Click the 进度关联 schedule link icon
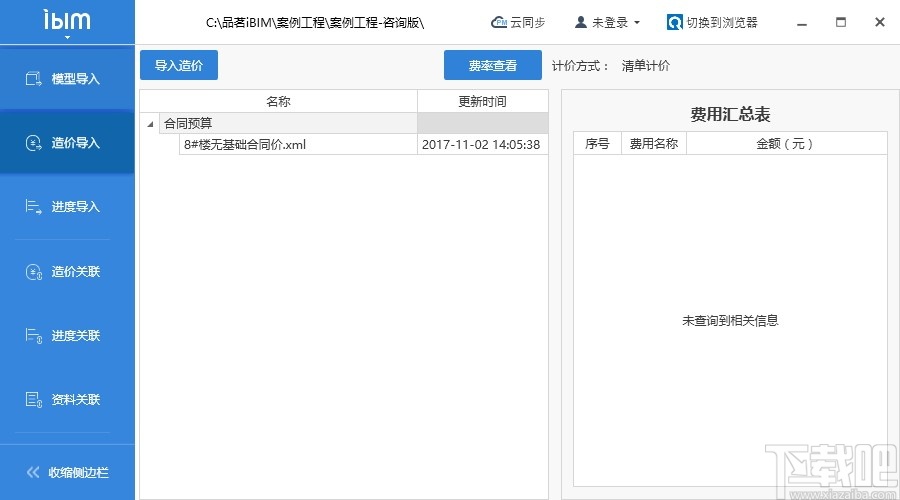 click(x=33, y=335)
